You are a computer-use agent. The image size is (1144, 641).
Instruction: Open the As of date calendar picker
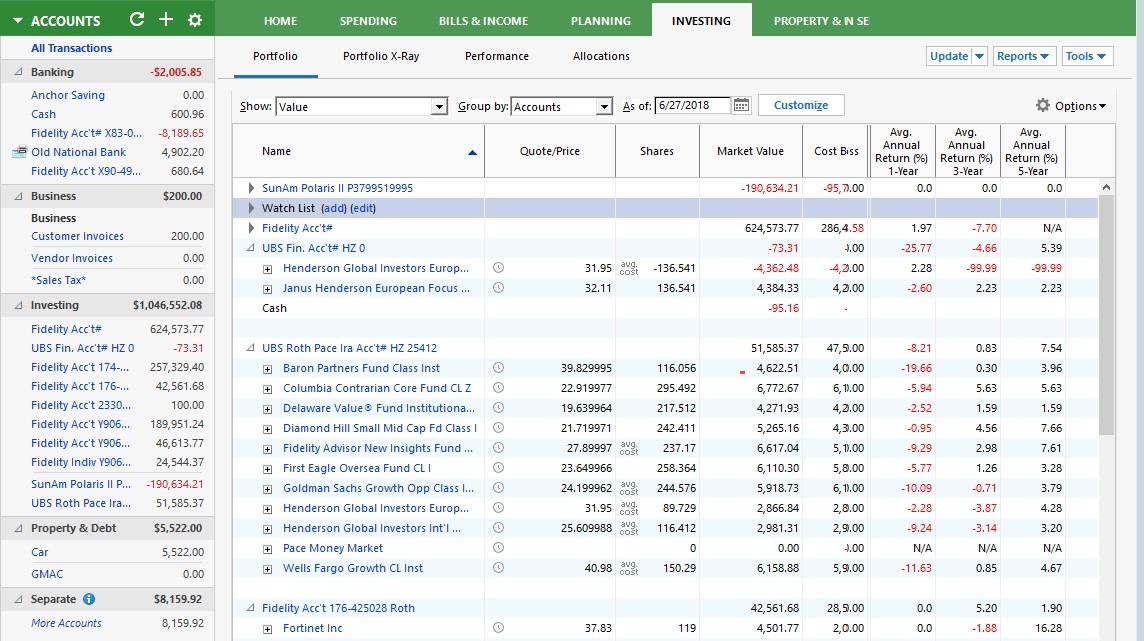[741, 106]
